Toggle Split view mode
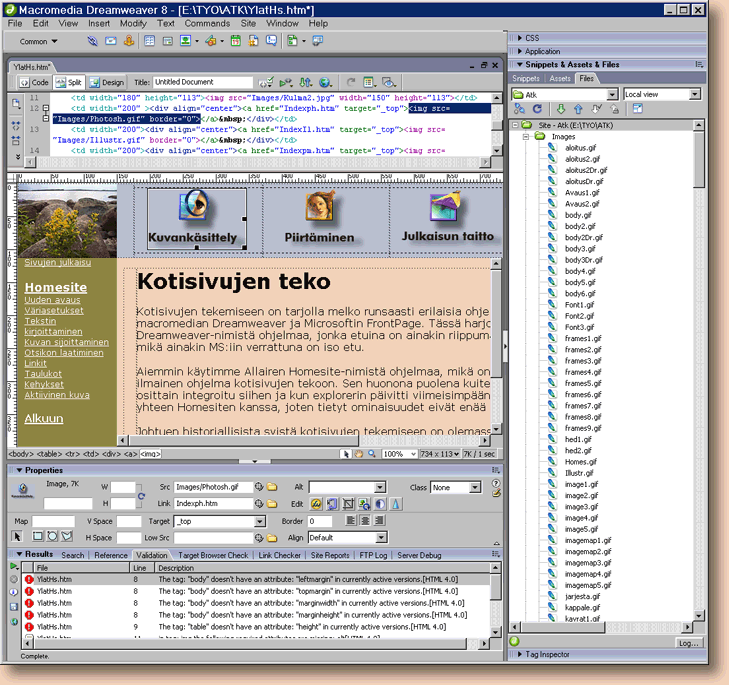 tap(69, 83)
